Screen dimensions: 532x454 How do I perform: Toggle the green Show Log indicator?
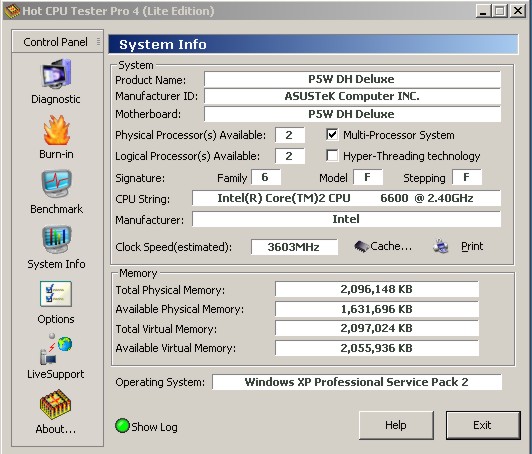click(x=122, y=426)
